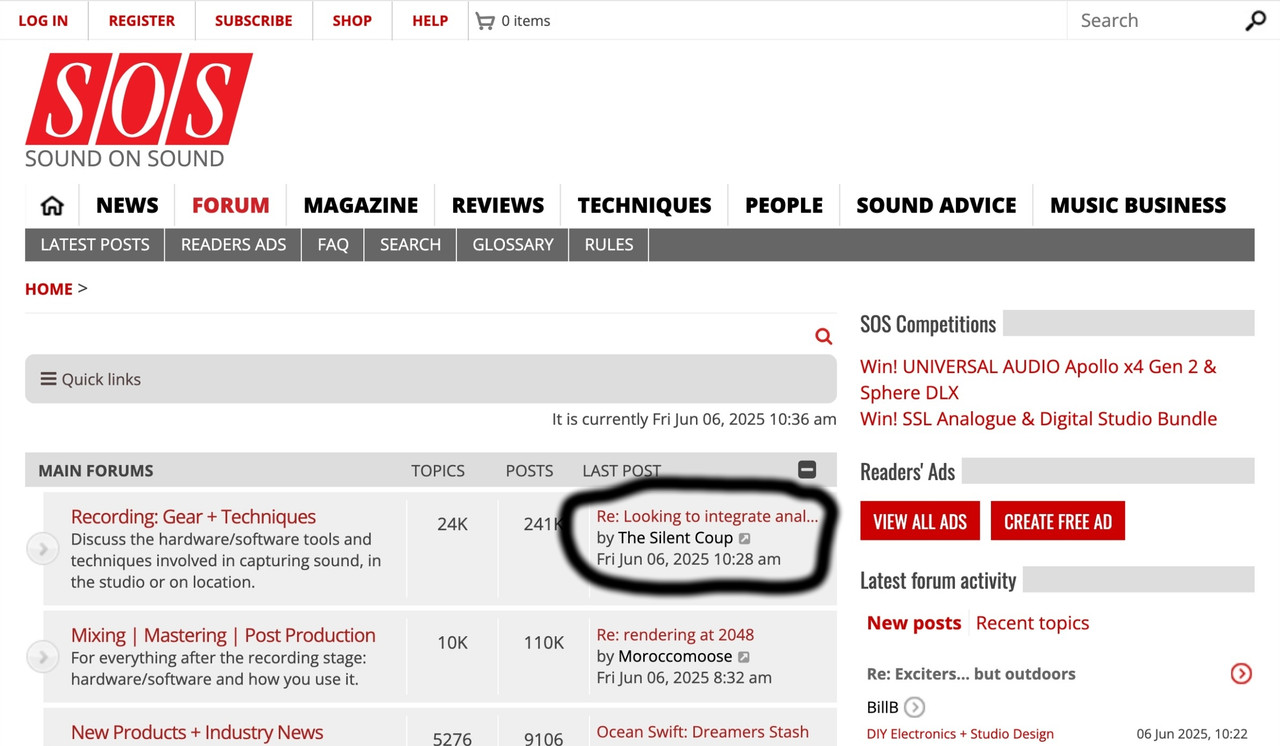1280x746 pixels.
Task: Open Re: Exciters... but outdoors topic
Action: click(x=971, y=674)
